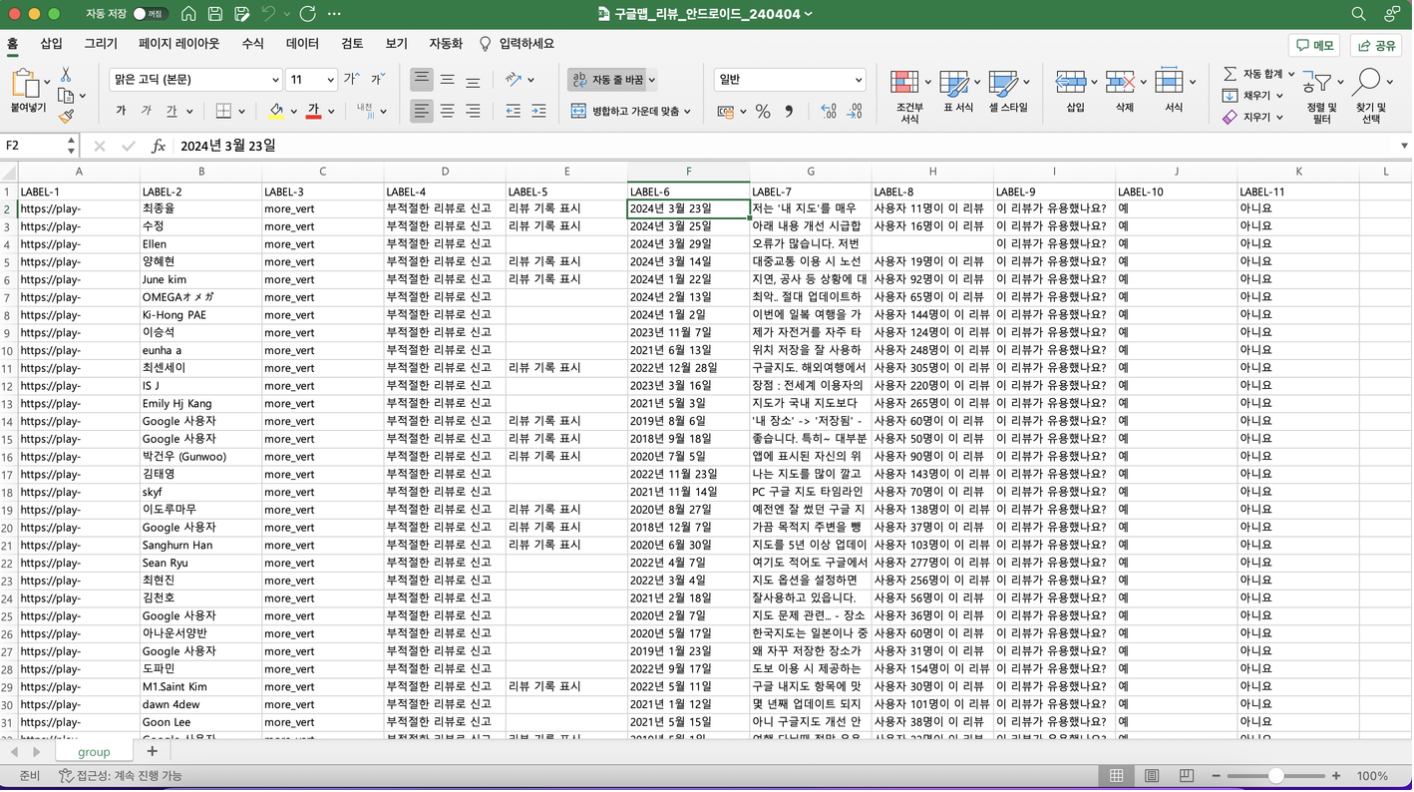Open the Page Layout (페이지 레이아웃) tab
The height and width of the screenshot is (792, 1414).
tap(179, 44)
